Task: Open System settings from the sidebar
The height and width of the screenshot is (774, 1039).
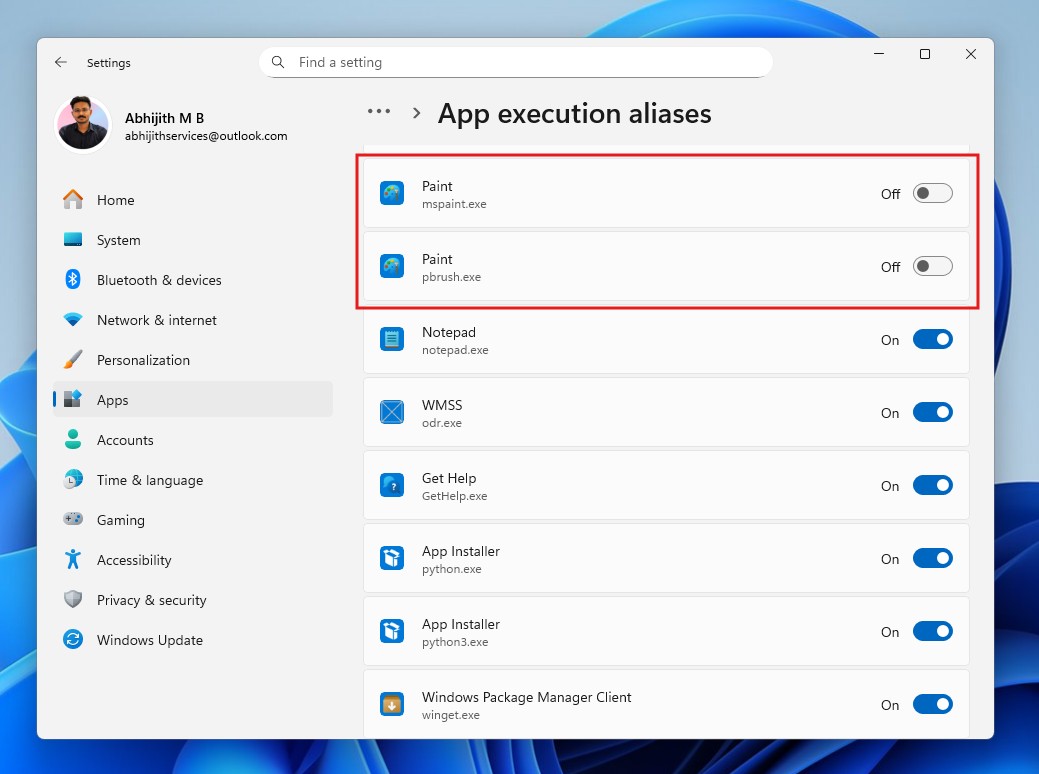Action: (x=72, y=240)
